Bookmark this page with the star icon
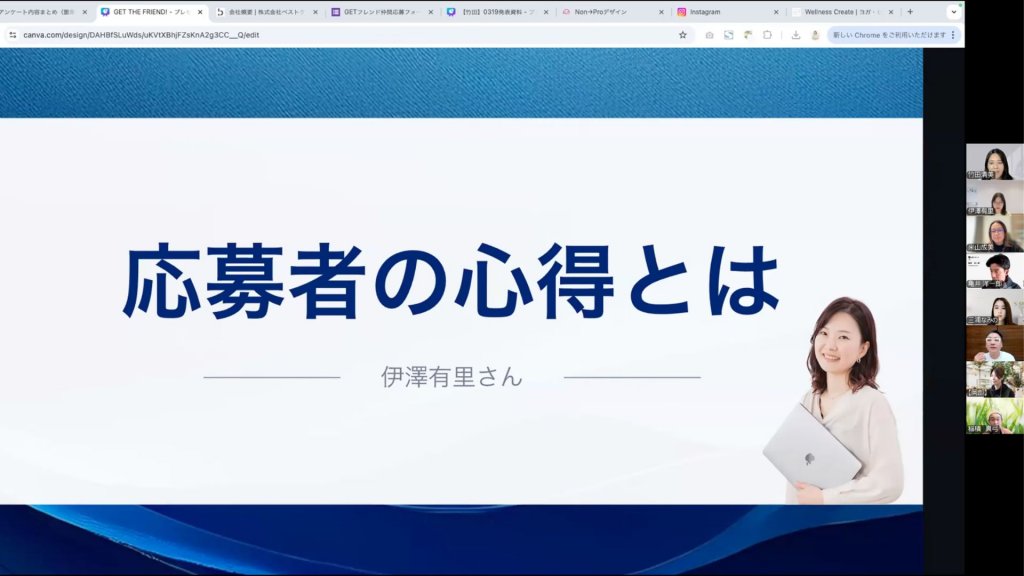The image size is (1024, 576). click(683, 34)
